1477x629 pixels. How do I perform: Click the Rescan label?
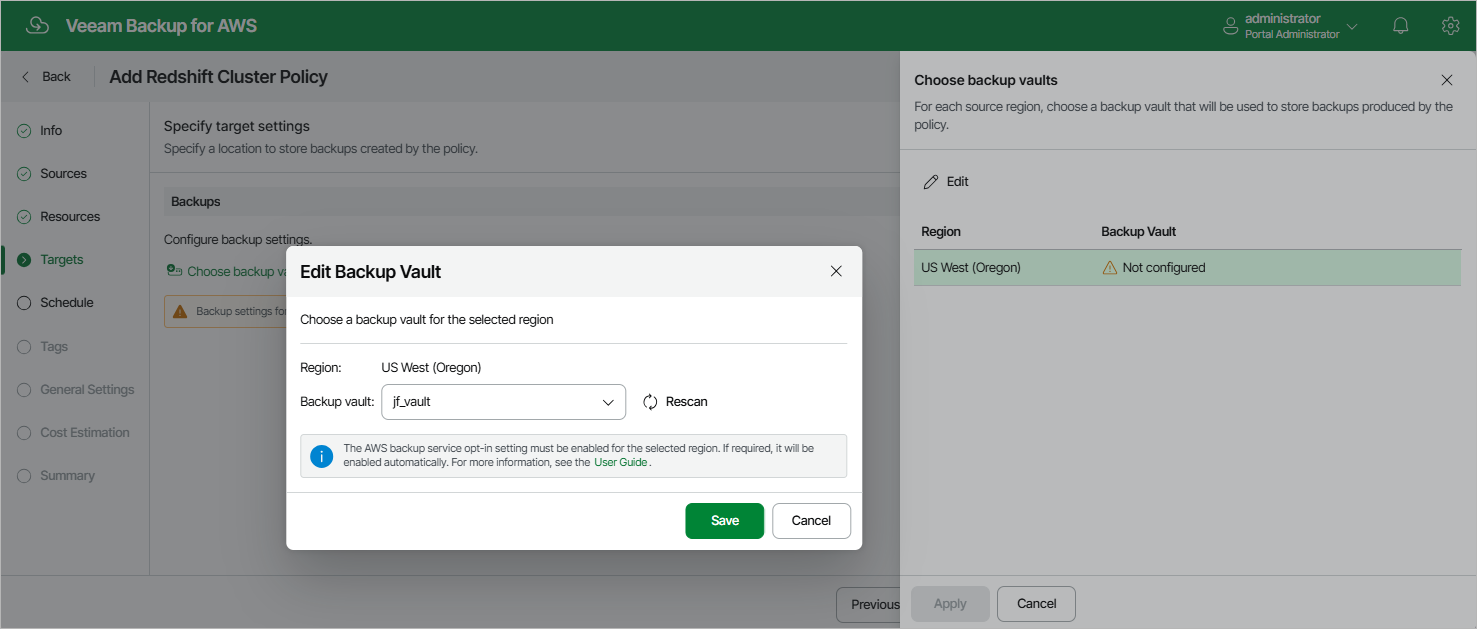686,402
